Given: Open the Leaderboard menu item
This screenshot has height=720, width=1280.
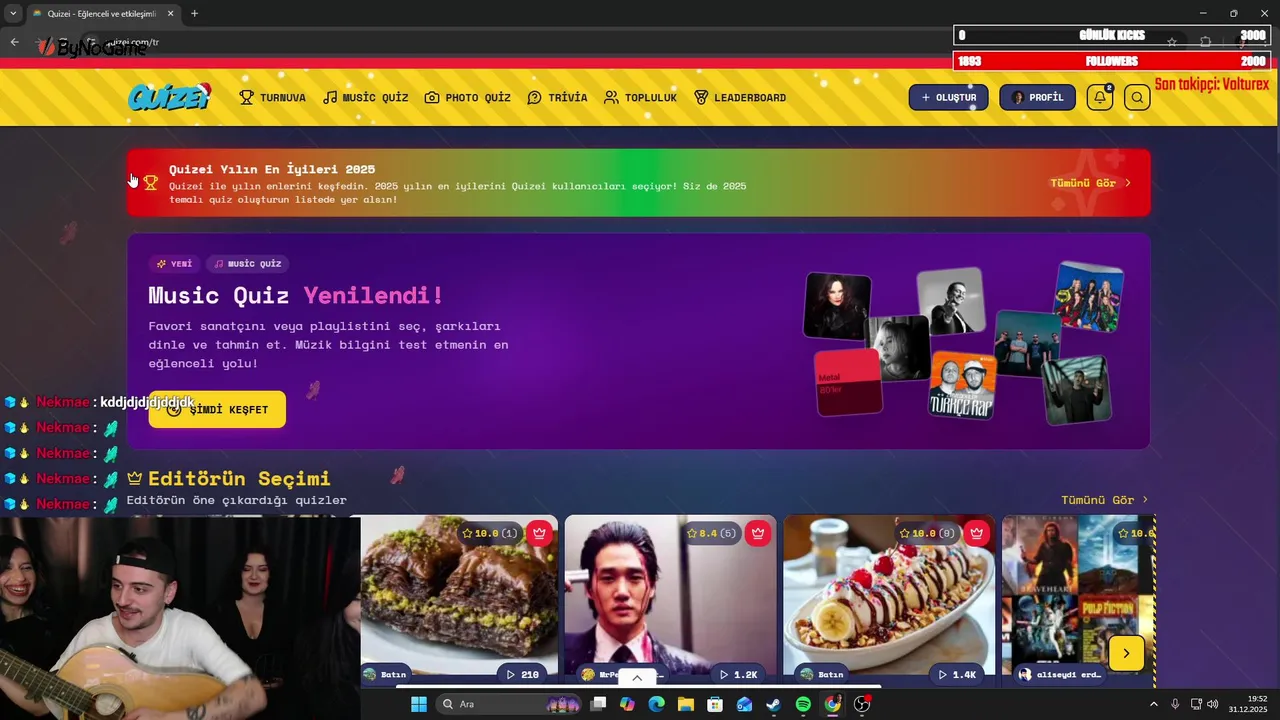Looking at the screenshot, I should [x=740, y=98].
